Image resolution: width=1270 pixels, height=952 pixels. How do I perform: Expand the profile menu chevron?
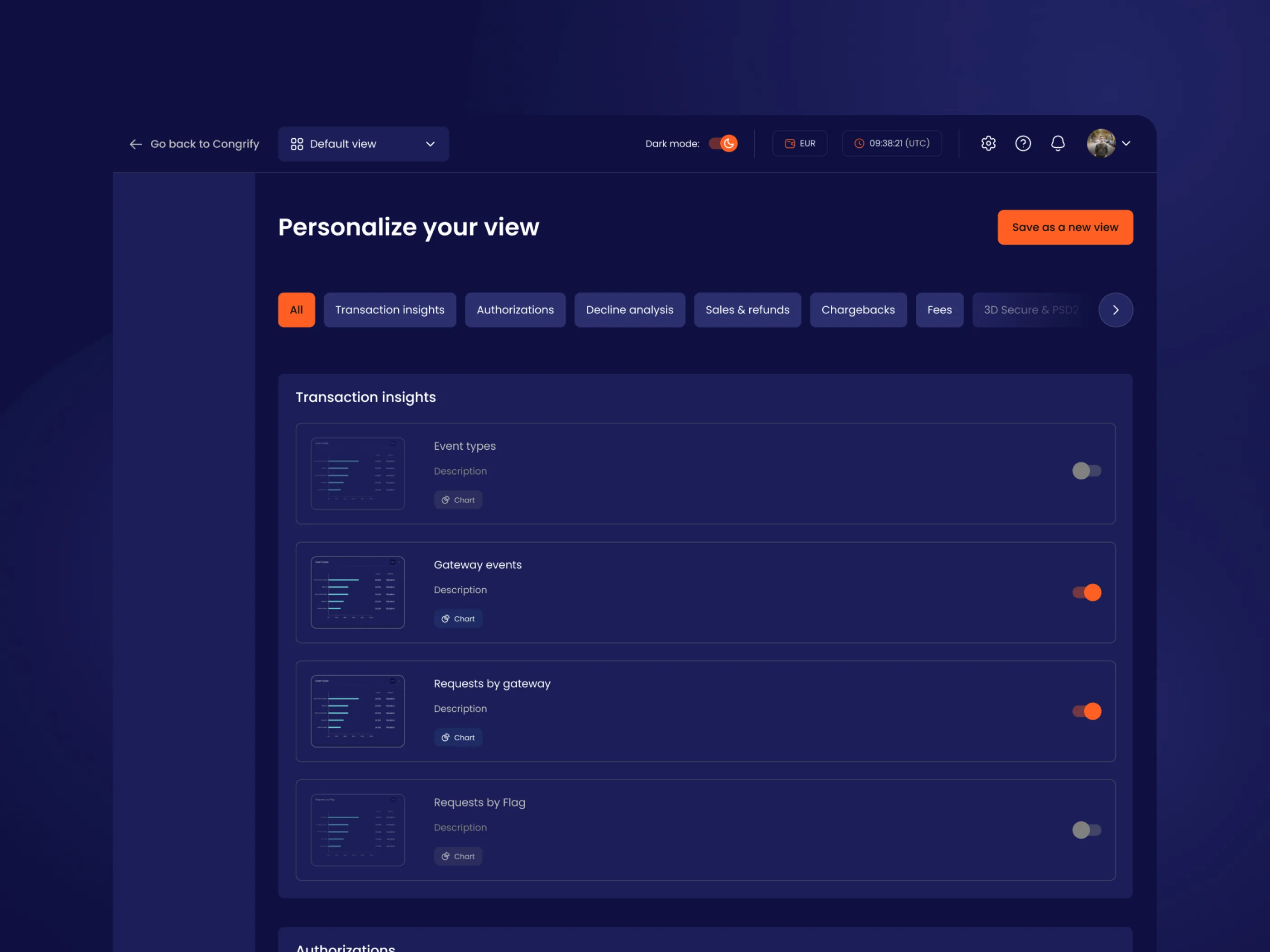1126,143
